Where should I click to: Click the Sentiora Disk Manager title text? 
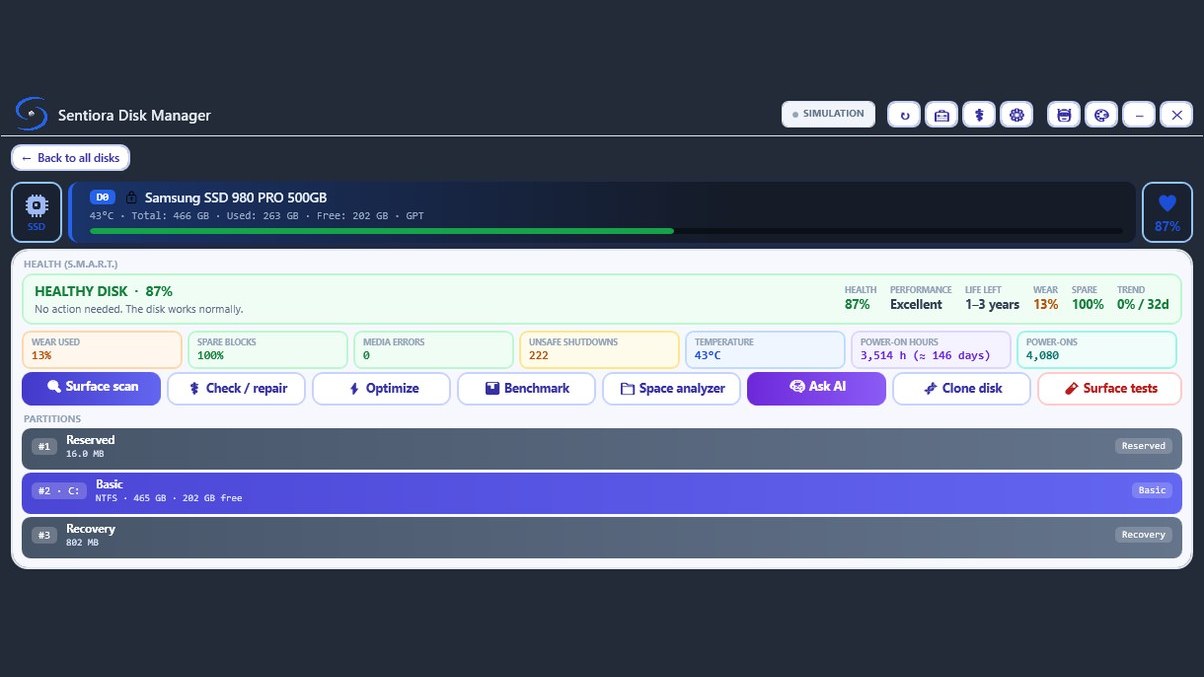click(134, 115)
